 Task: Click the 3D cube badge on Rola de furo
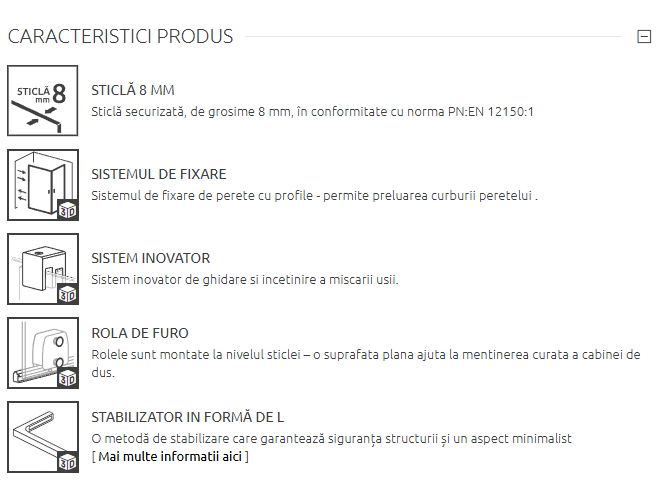(67, 378)
